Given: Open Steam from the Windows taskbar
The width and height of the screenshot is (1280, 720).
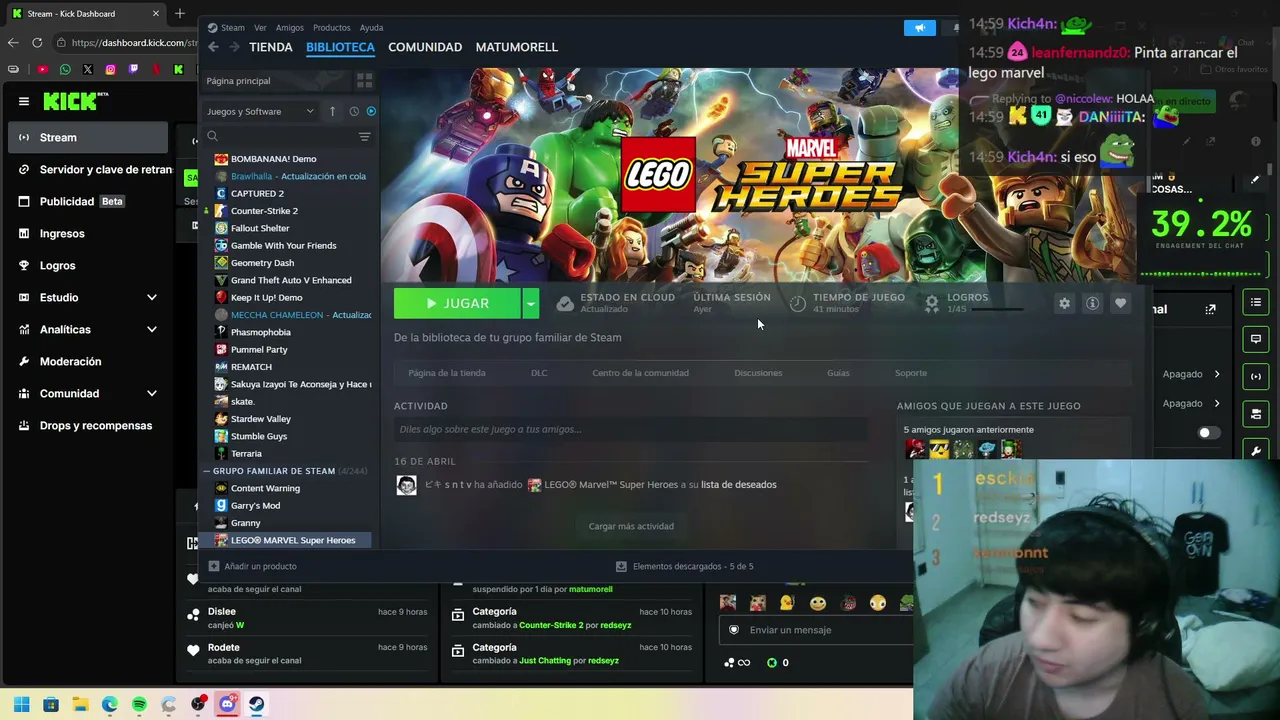Looking at the screenshot, I should pyautogui.click(x=257, y=704).
